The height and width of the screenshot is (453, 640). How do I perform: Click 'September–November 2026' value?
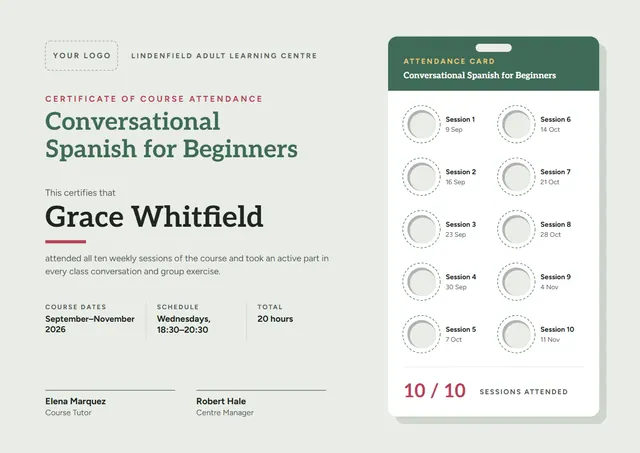coord(90,324)
